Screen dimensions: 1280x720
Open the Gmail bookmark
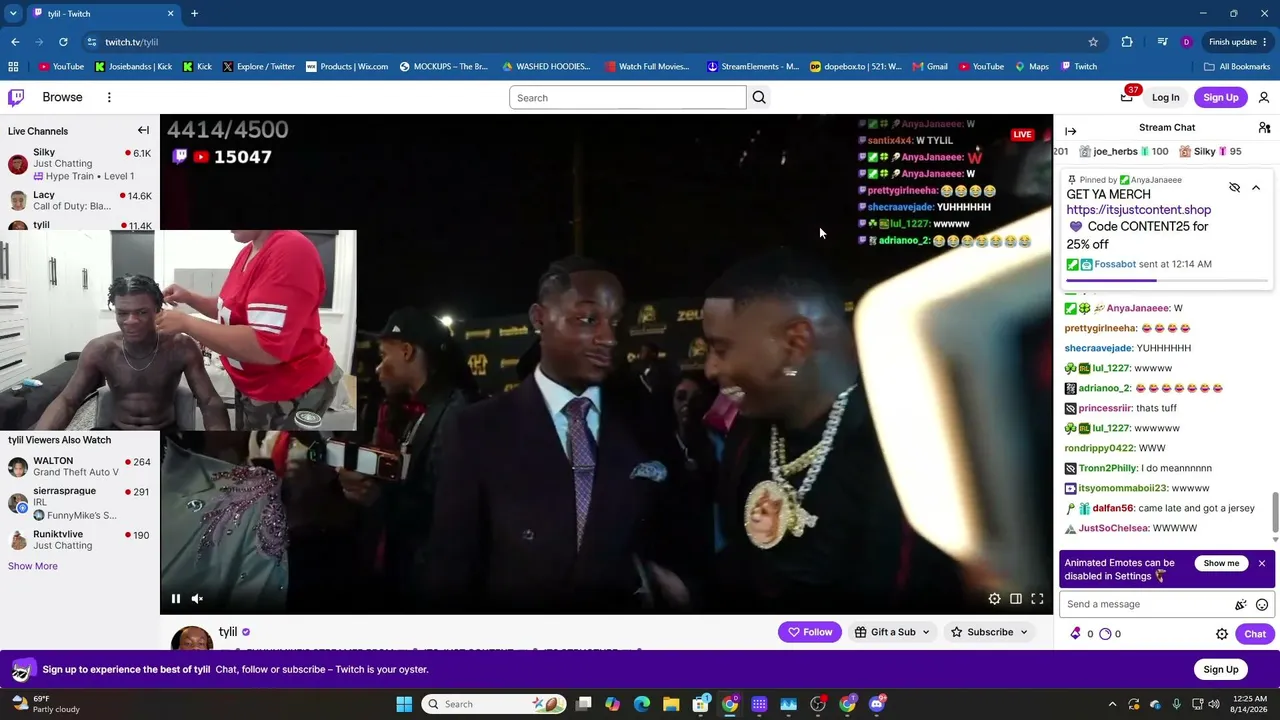[930, 67]
